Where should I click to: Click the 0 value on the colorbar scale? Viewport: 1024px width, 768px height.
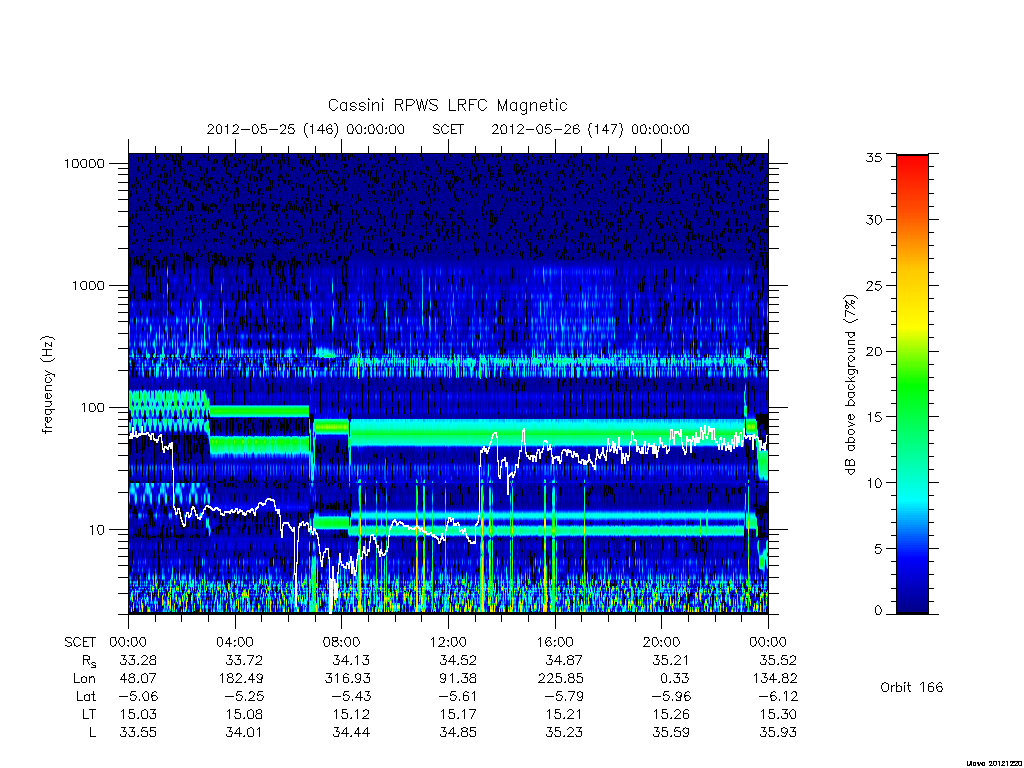(878, 611)
